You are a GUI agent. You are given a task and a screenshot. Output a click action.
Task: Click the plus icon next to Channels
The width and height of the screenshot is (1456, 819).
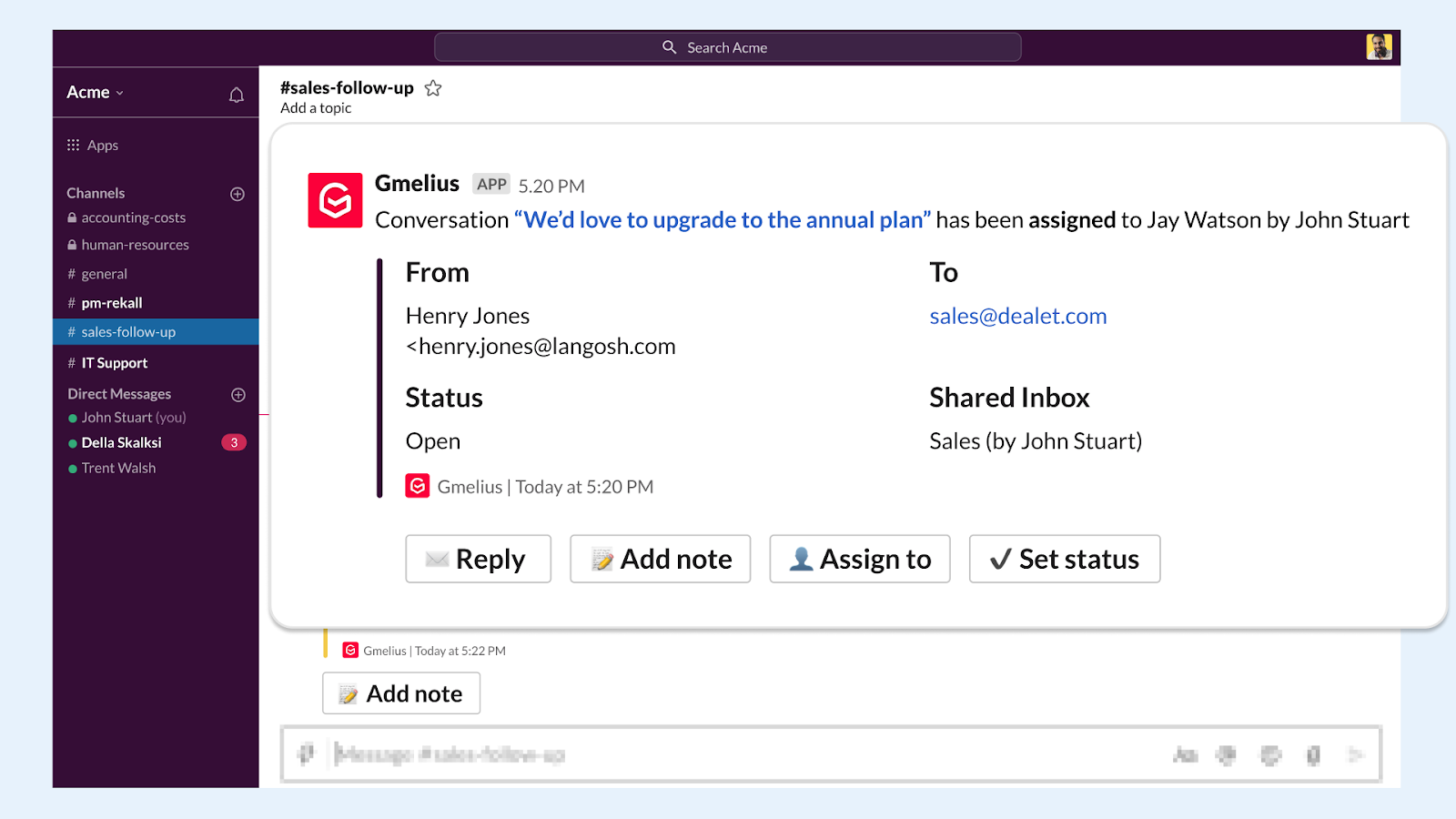237,193
